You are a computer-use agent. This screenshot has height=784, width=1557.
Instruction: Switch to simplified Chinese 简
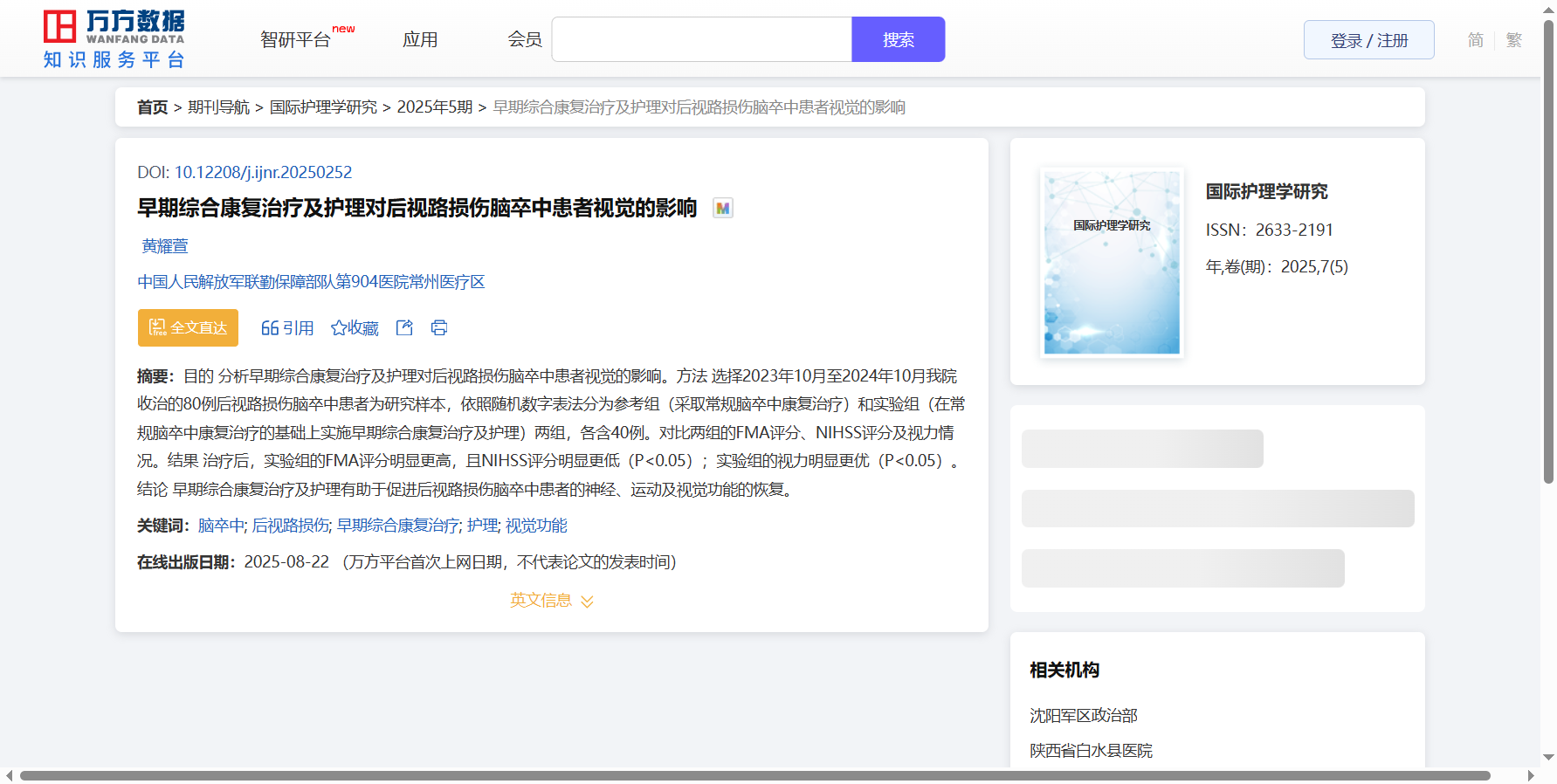[1475, 40]
